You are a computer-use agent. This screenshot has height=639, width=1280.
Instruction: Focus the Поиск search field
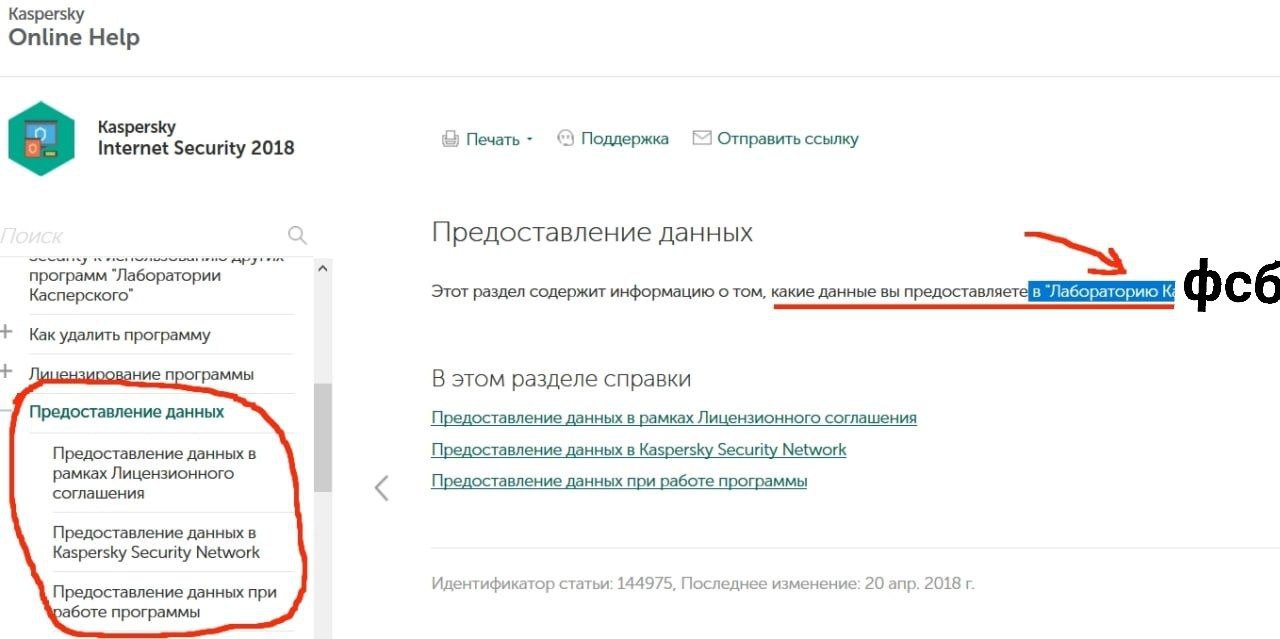(x=145, y=236)
